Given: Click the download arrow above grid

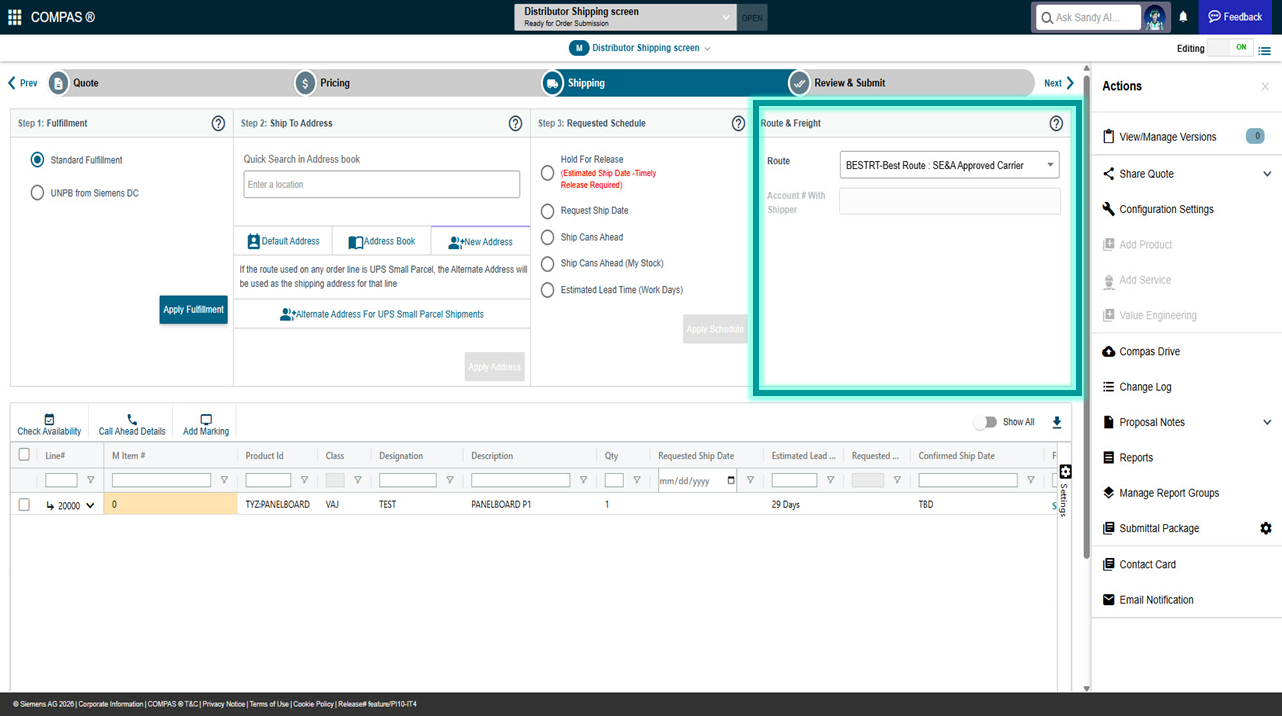Looking at the screenshot, I should point(1057,422).
